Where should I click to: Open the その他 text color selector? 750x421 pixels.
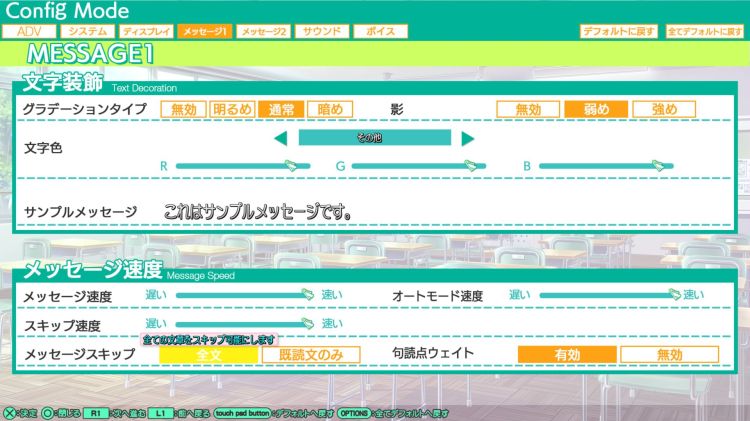pos(374,139)
